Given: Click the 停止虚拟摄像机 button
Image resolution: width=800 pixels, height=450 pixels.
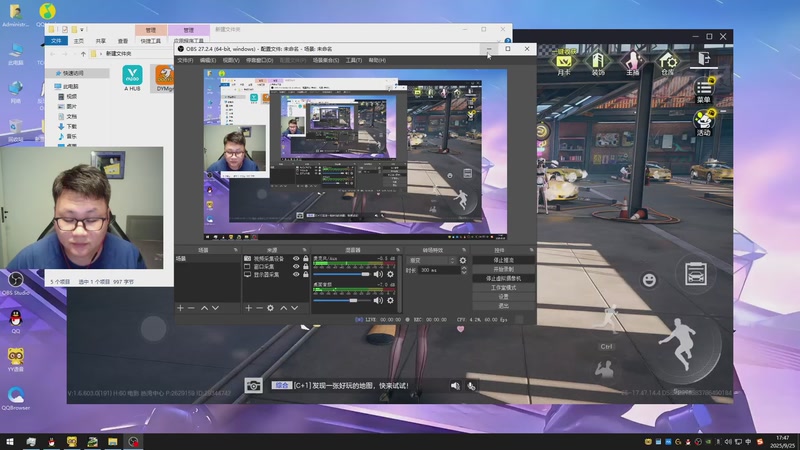Looking at the screenshot, I should click(x=504, y=279).
